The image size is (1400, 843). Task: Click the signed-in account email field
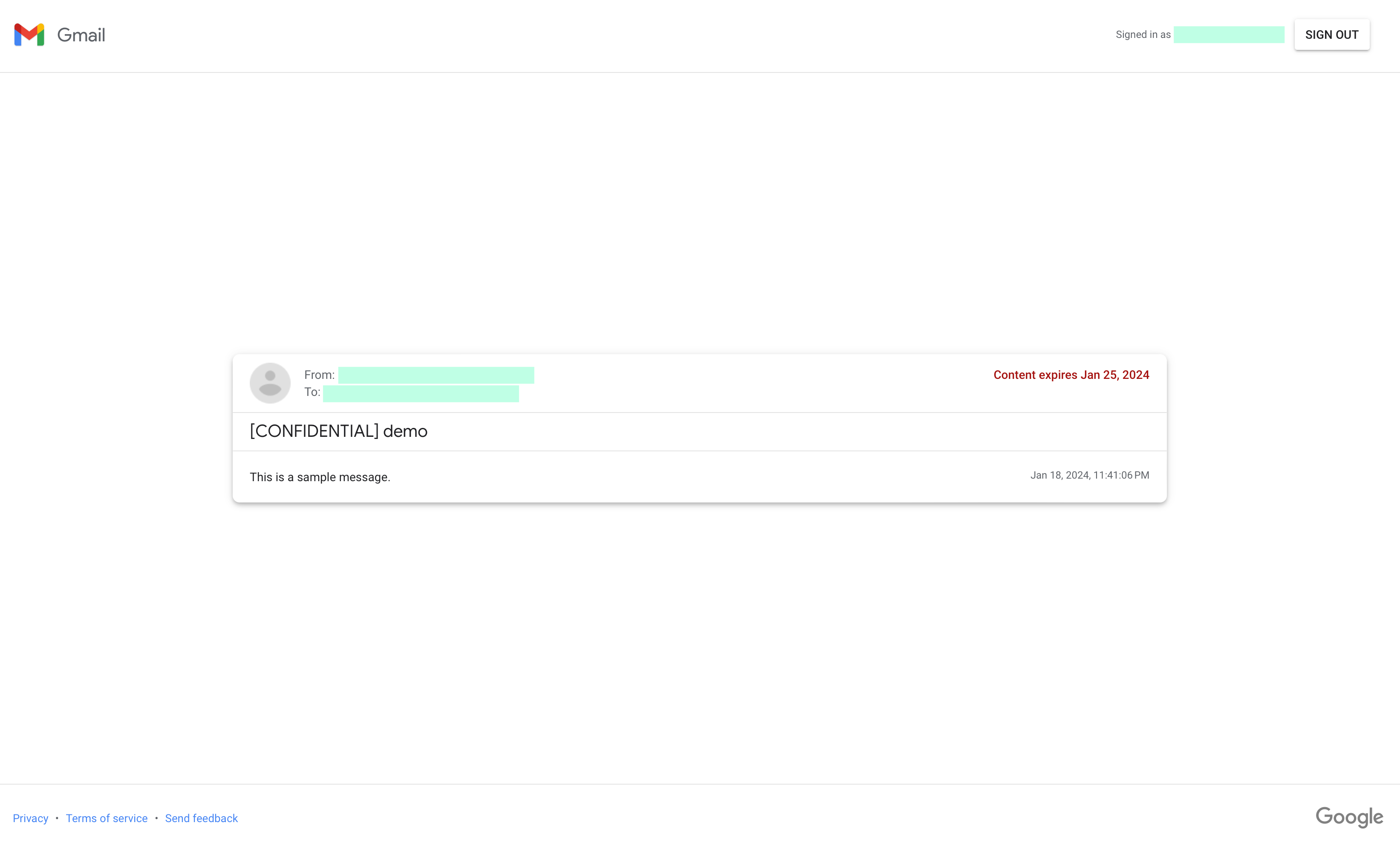pos(1229,35)
